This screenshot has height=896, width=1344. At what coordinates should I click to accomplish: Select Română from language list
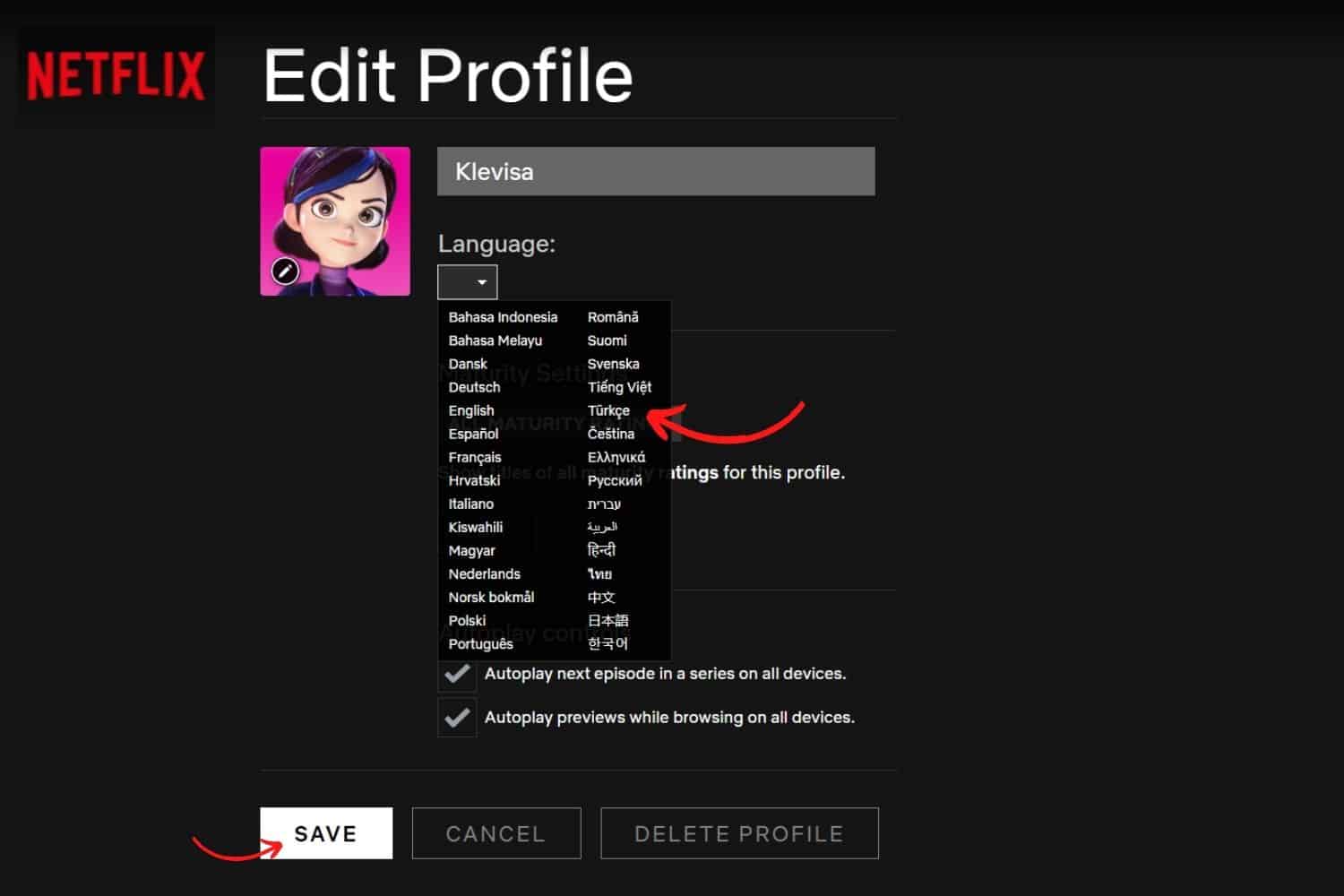click(613, 317)
